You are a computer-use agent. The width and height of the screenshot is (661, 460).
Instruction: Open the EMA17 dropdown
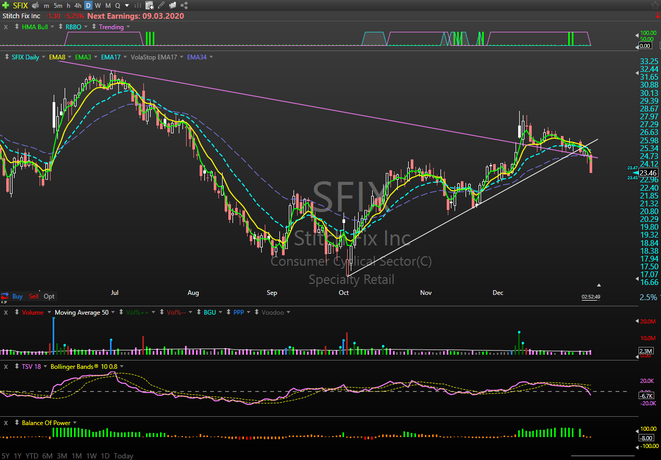125,57
